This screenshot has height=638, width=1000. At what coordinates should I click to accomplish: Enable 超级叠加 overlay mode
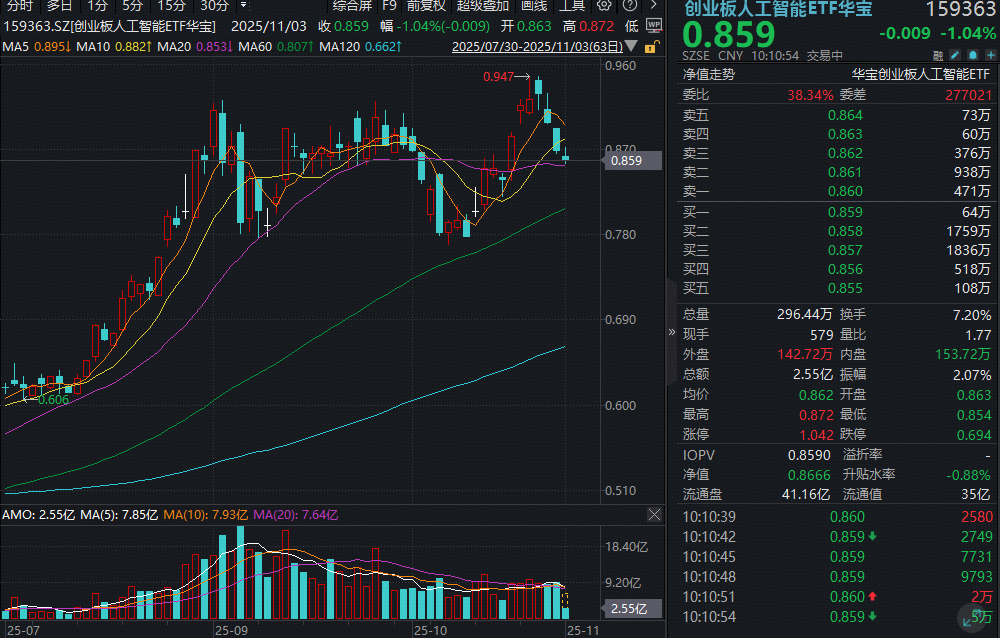[483, 5]
